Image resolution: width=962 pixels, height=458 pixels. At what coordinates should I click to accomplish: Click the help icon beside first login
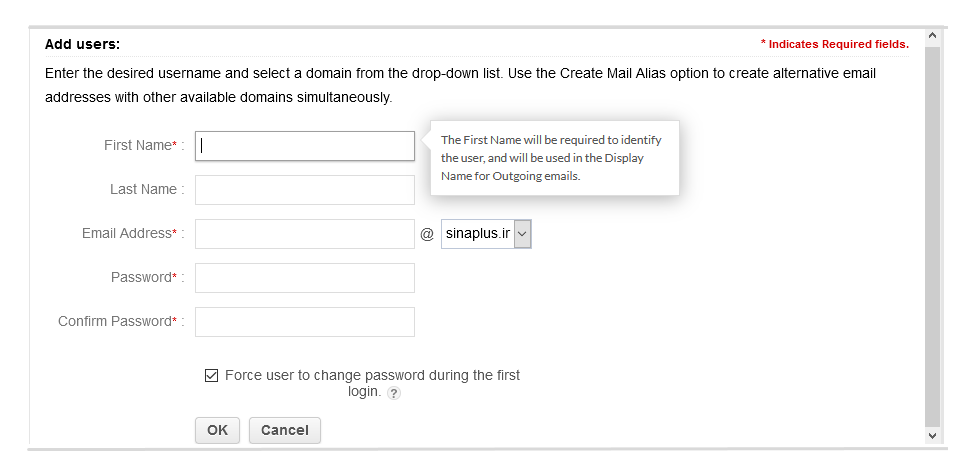394,394
